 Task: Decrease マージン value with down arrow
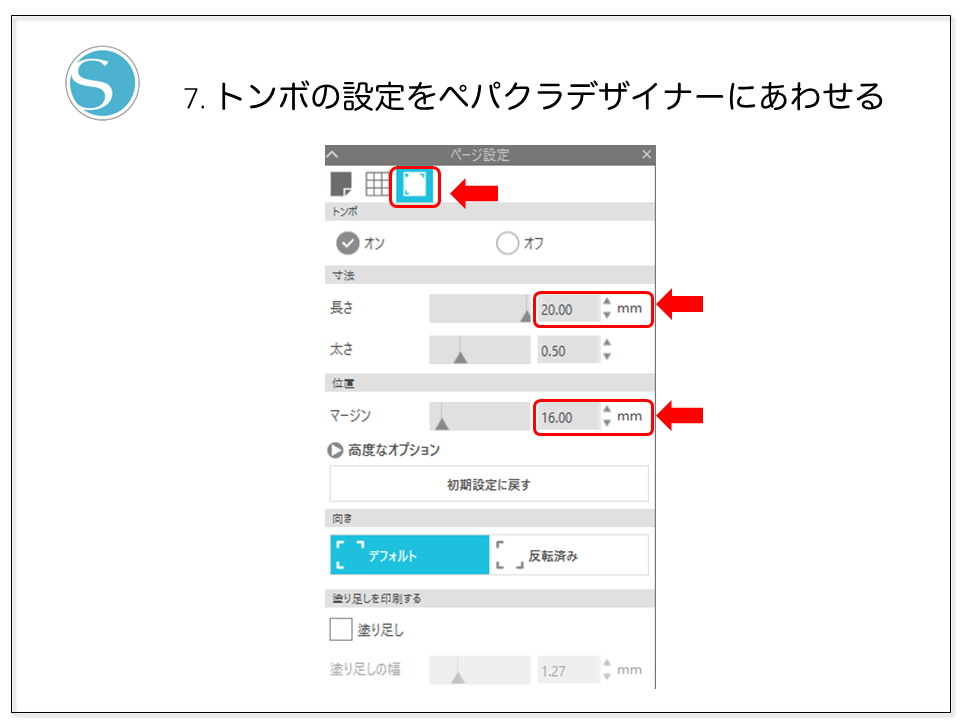607,423
